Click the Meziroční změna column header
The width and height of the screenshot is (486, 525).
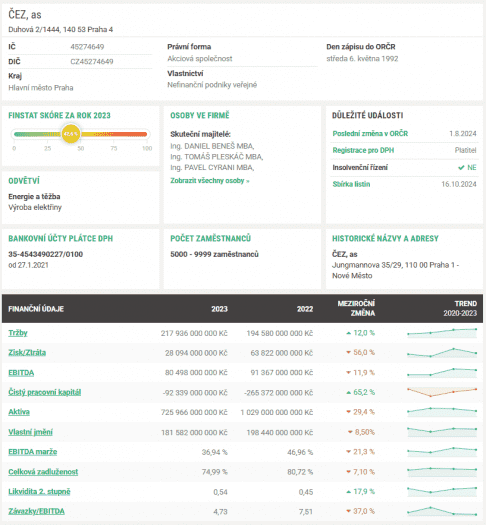coord(356,308)
